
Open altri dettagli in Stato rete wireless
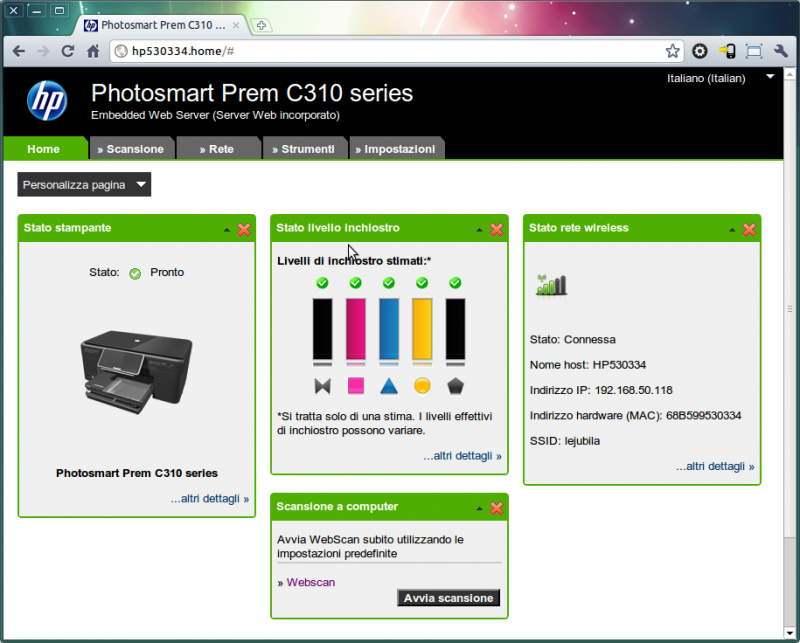point(715,466)
